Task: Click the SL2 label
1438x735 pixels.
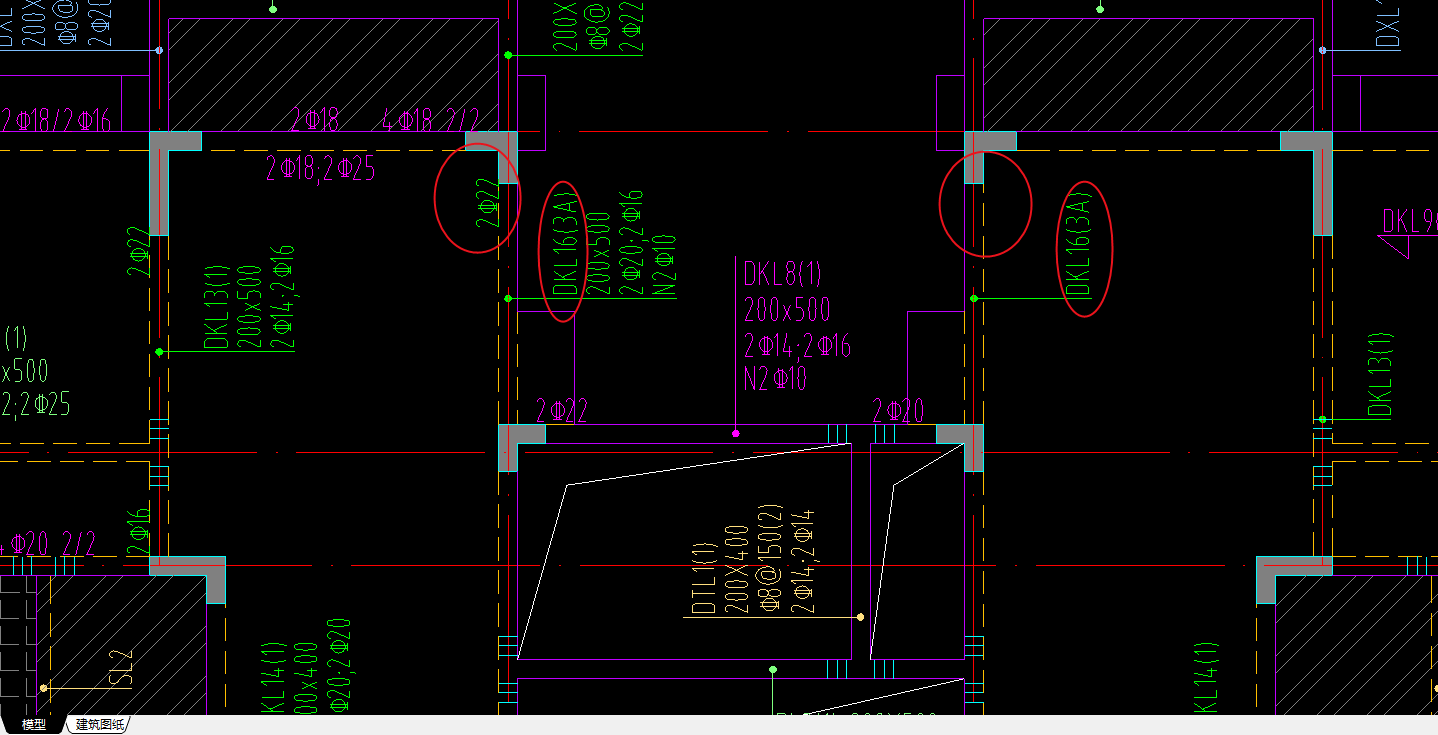Action: click(x=121, y=668)
